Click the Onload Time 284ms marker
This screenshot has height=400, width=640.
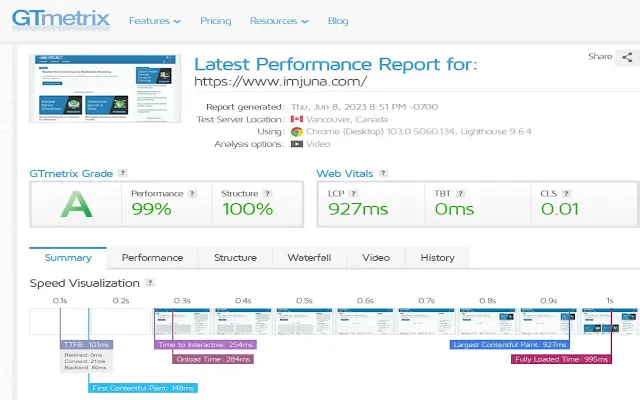pyautogui.click(x=213, y=359)
